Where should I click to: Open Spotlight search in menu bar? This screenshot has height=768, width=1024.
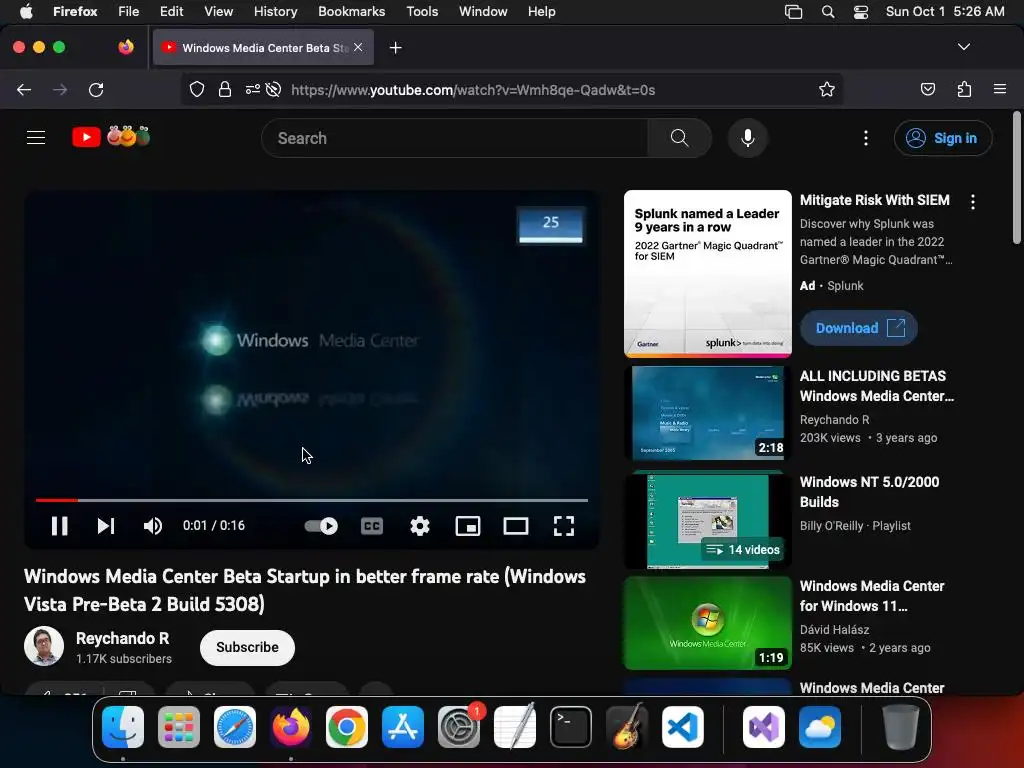coord(828,12)
